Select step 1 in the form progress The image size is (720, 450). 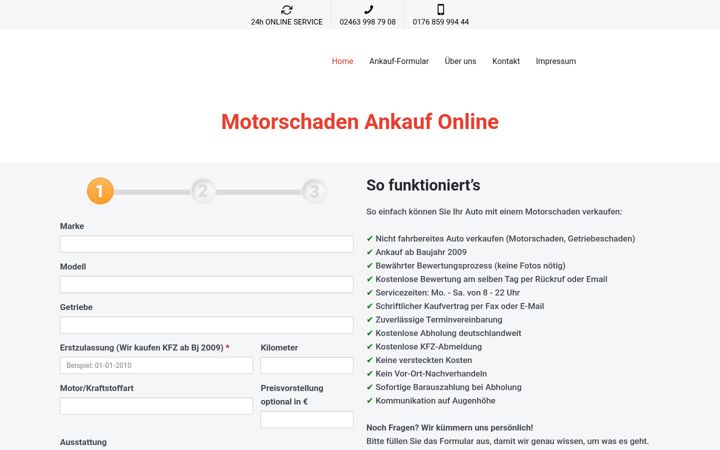coord(100,191)
